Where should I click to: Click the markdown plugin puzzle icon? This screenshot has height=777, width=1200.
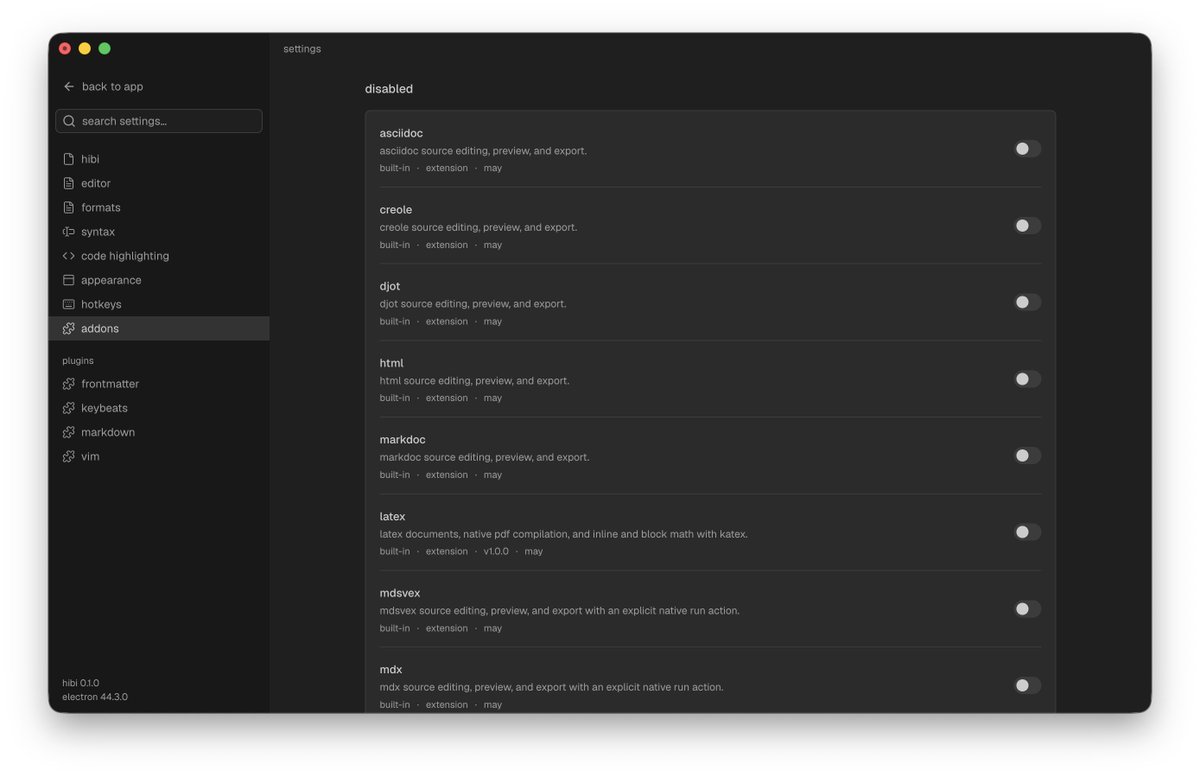point(69,432)
